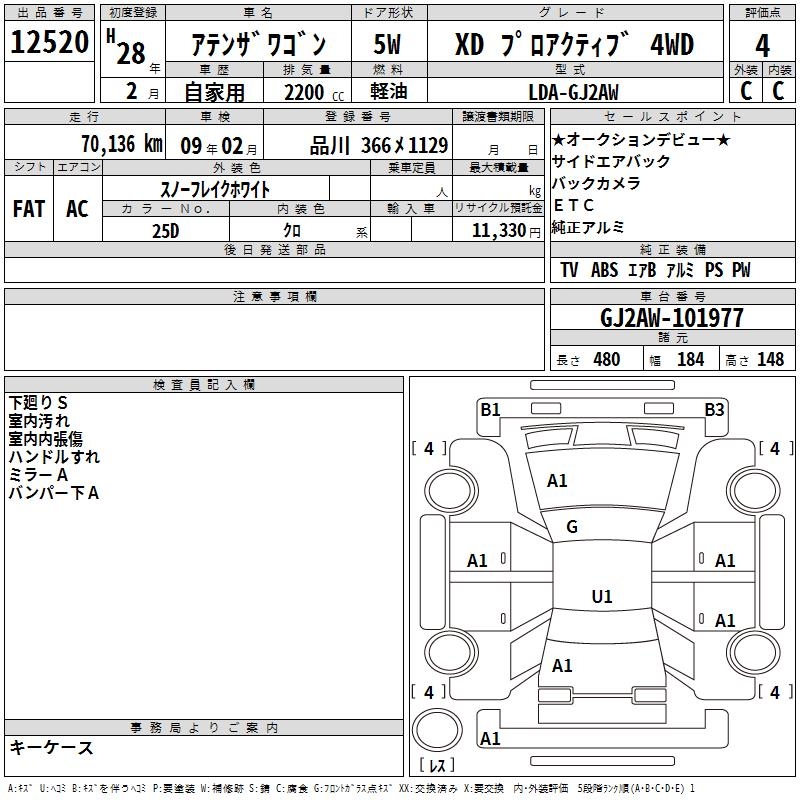Click the grade XD プロアクティブ 4WD

click(x=574, y=45)
